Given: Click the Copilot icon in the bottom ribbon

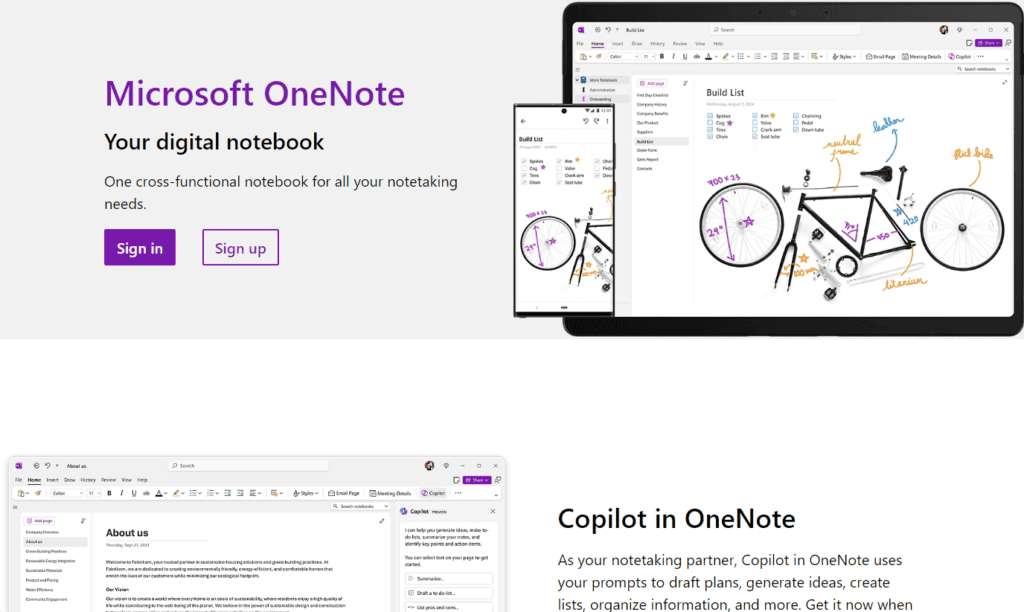Looking at the screenshot, I should tap(432, 493).
